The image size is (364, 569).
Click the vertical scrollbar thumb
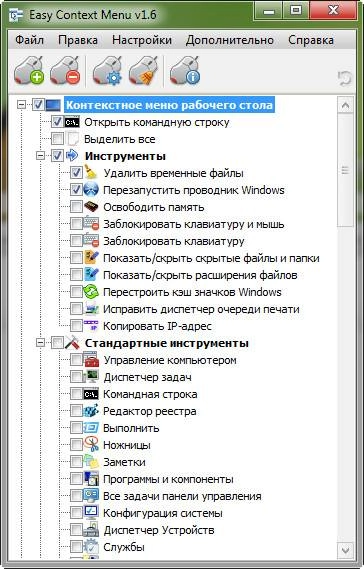[x=345, y=171]
